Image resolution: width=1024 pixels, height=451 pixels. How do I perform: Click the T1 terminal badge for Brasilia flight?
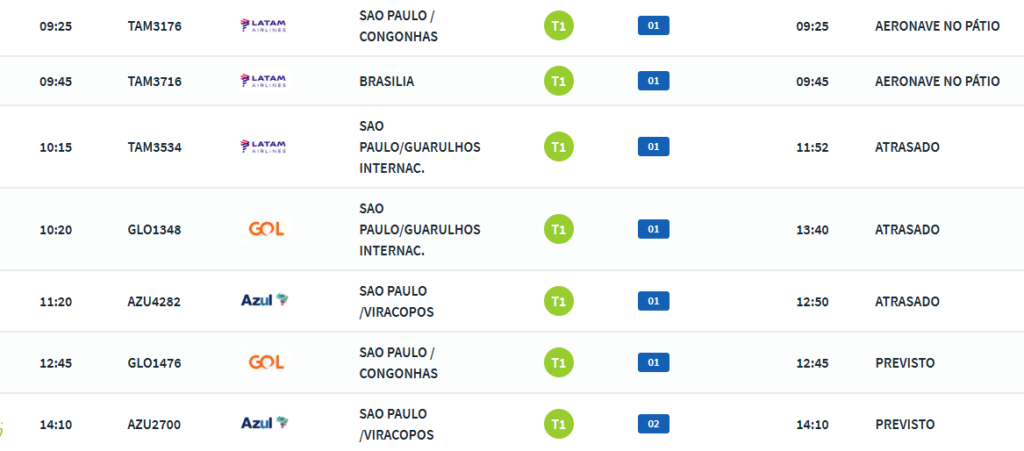coord(558,81)
